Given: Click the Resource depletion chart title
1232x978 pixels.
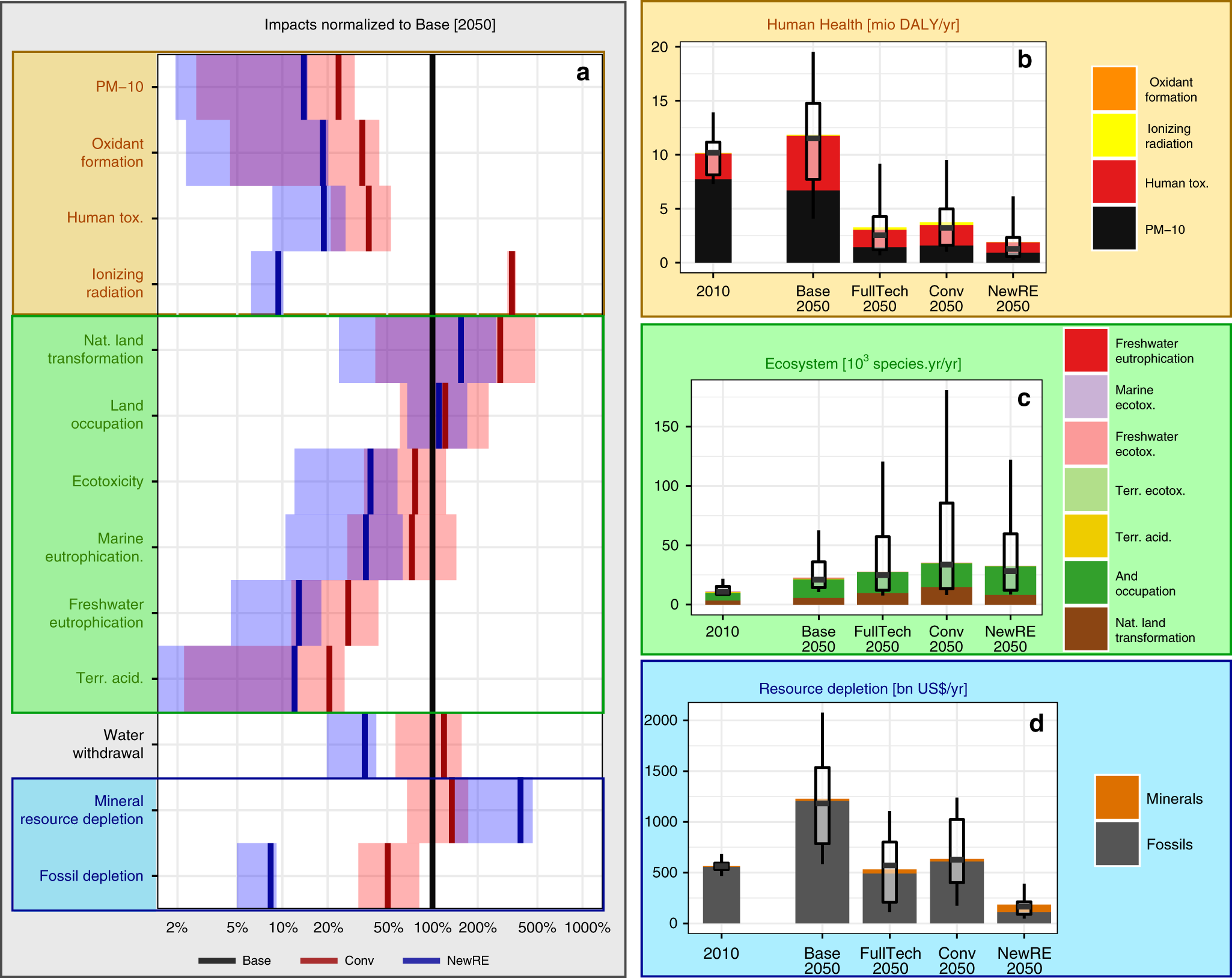Looking at the screenshot, I should [862, 689].
